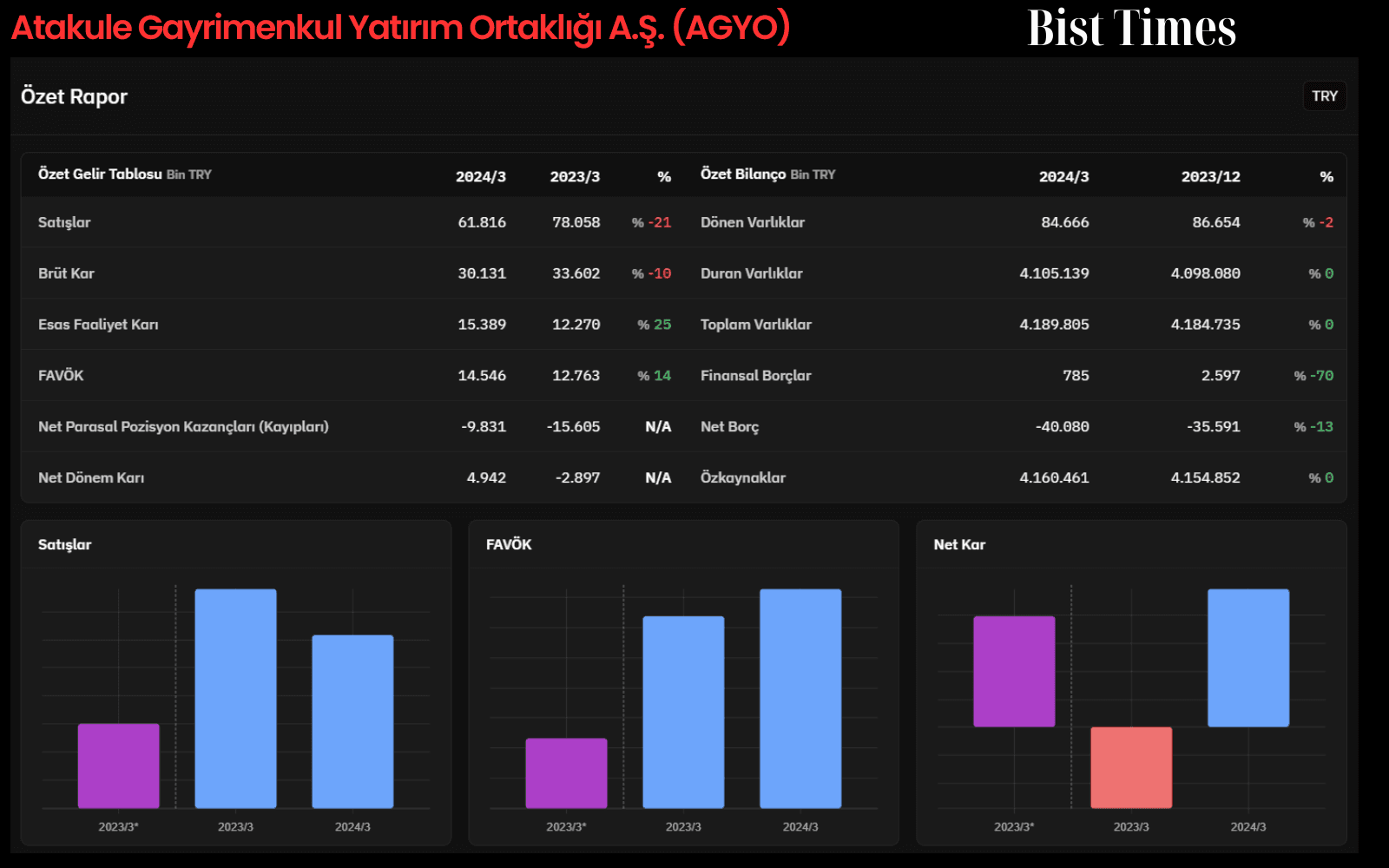
Task: Click Net Dönem Karı 2023/3 value -2.897
Action: click(x=577, y=477)
